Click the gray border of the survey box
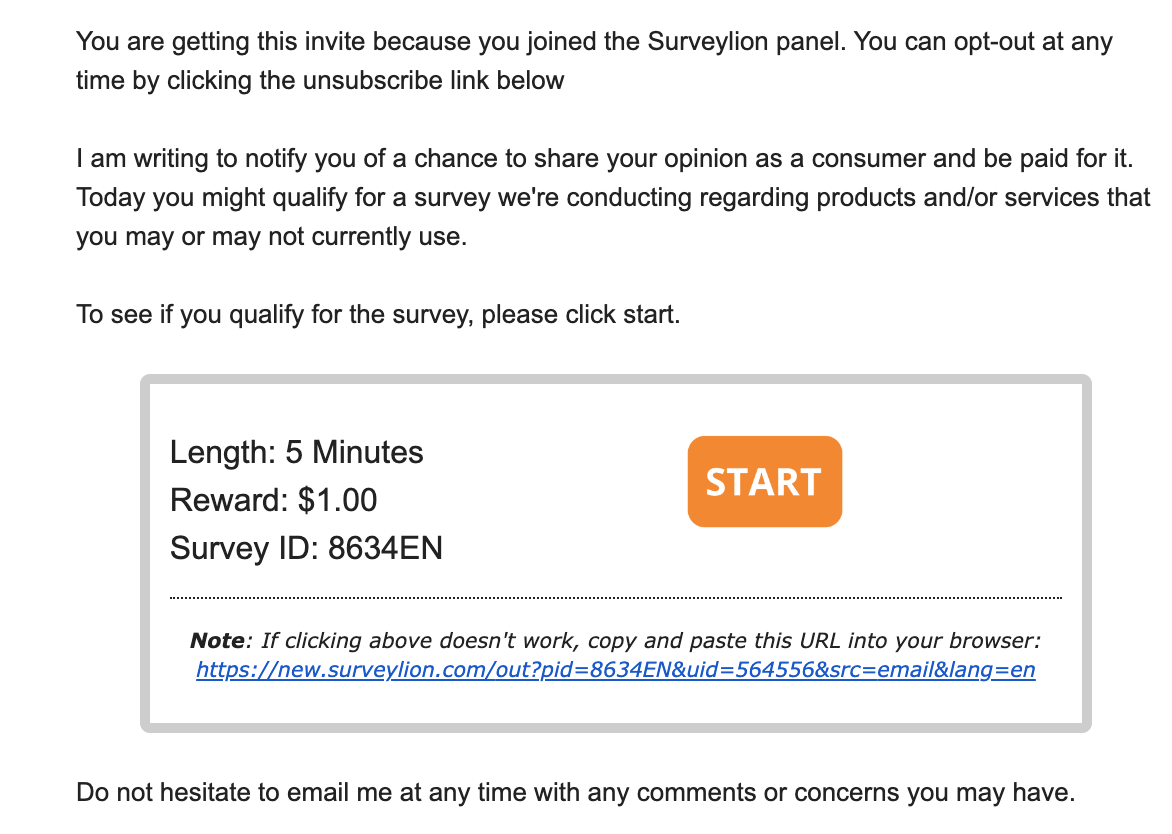1172x834 pixels. tap(145, 553)
